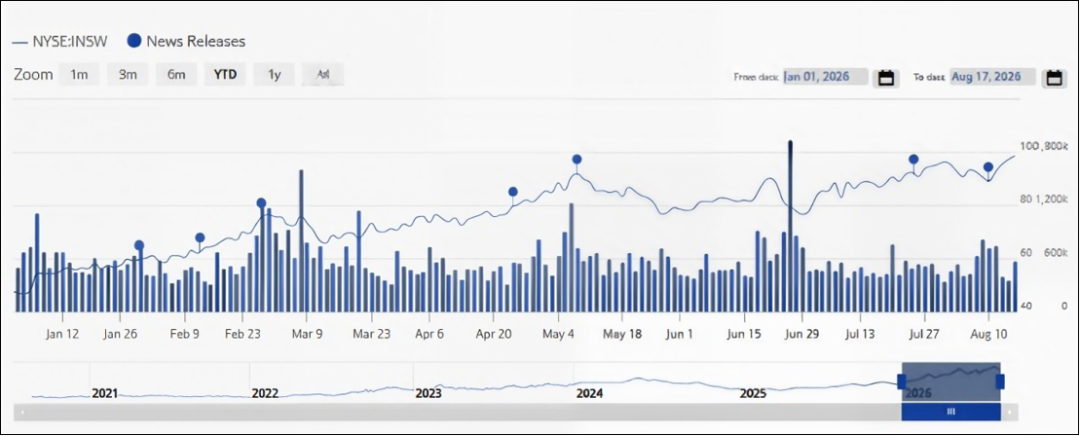Open the news release marker near Aug 10
Image resolution: width=1080 pixels, height=436 pixels.
[x=988, y=167]
